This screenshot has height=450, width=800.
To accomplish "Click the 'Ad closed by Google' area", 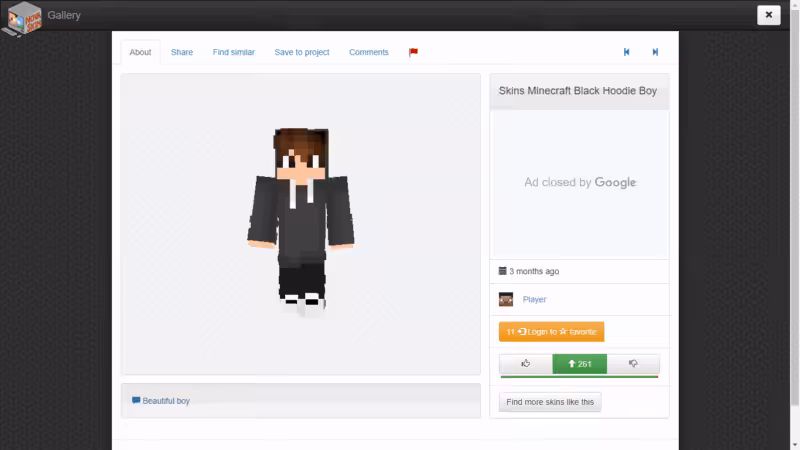I will point(580,183).
